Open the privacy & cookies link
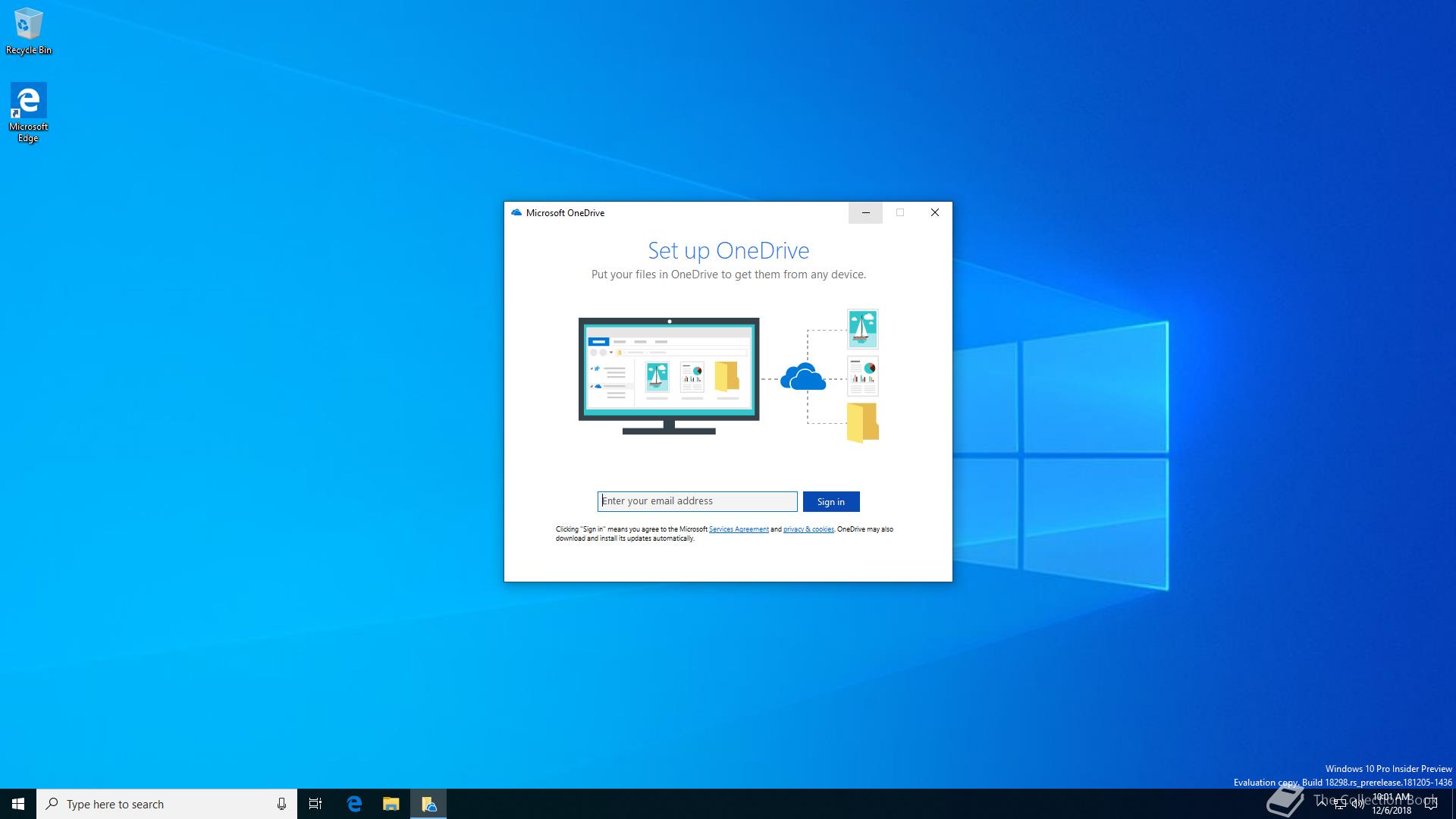The image size is (1456, 819). 808,529
